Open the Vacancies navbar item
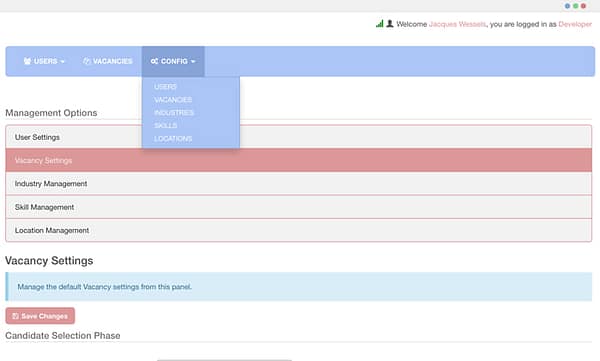 [x=108, y=61]
